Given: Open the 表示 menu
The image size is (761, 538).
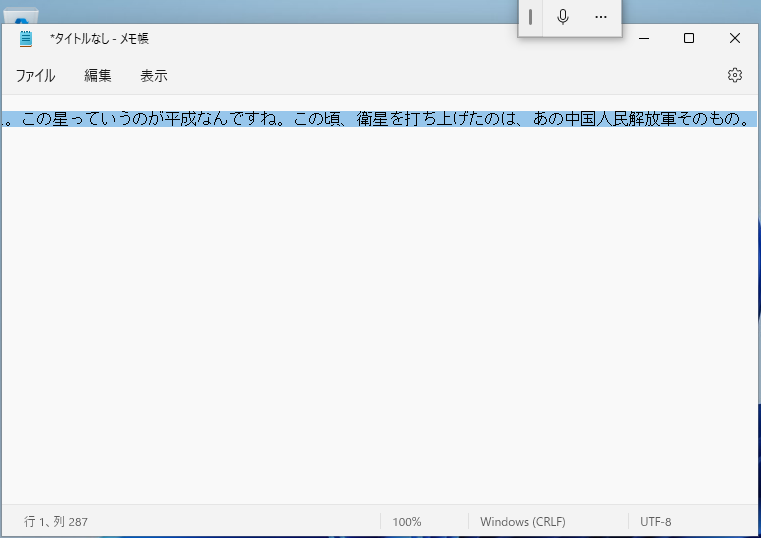Looking at the screenshot, I should (154, 76).
